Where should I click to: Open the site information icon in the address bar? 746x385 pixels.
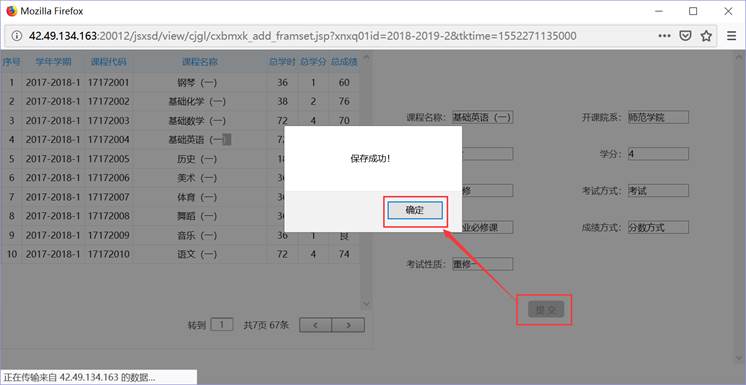click(17, 36)
